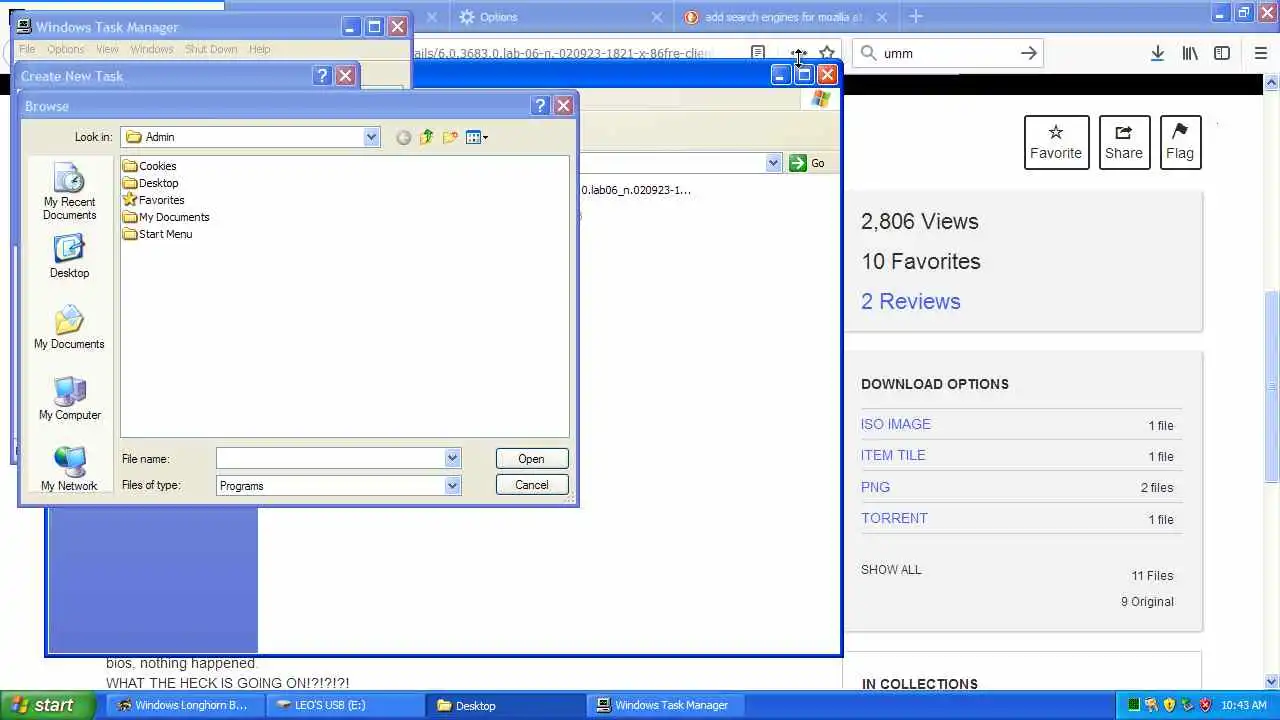Download the ISO IMAGE option
This screenshot has height=720, width=1280.
(896, 424)
